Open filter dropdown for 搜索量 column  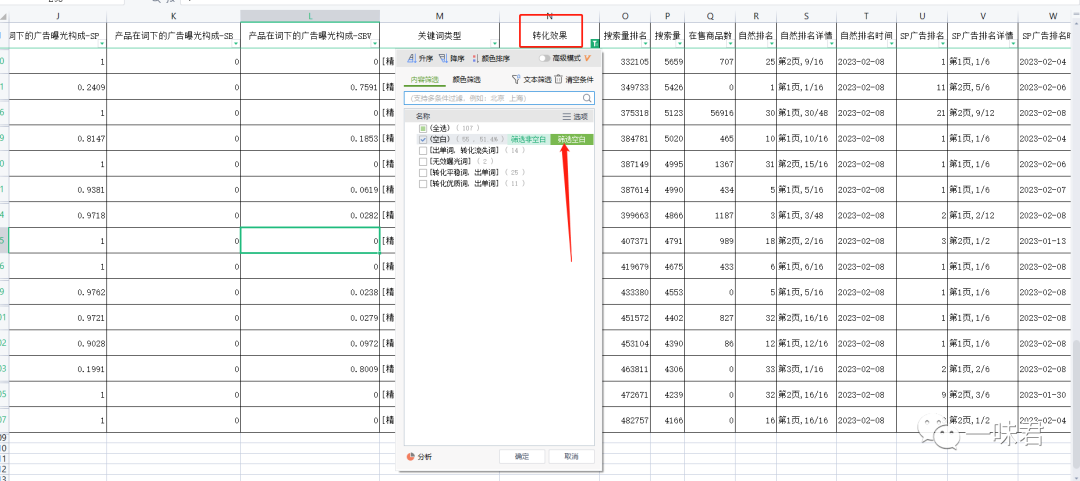pyautogui.click(x=681, y=43)
